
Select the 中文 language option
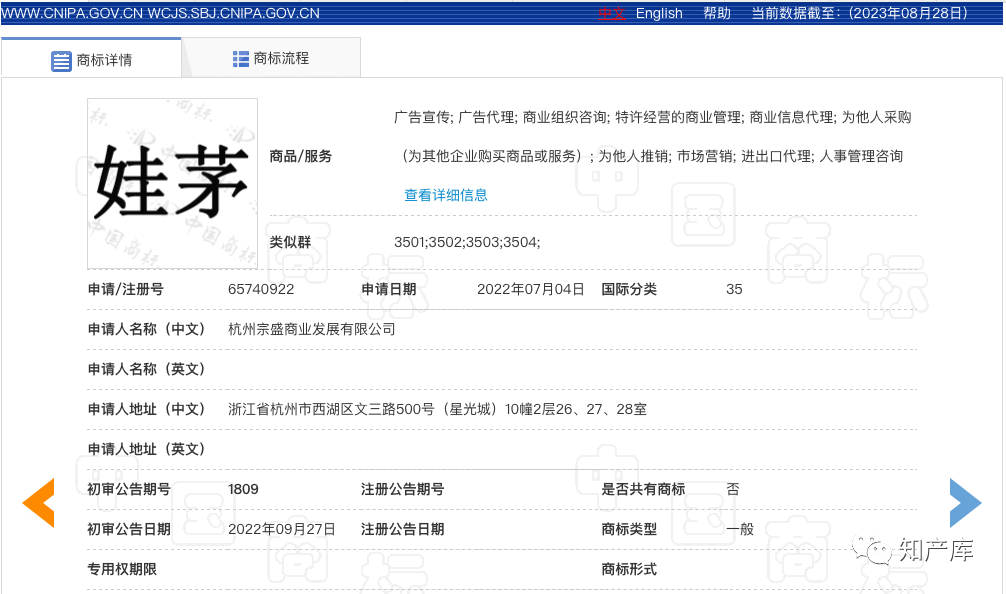coord(612,13)
